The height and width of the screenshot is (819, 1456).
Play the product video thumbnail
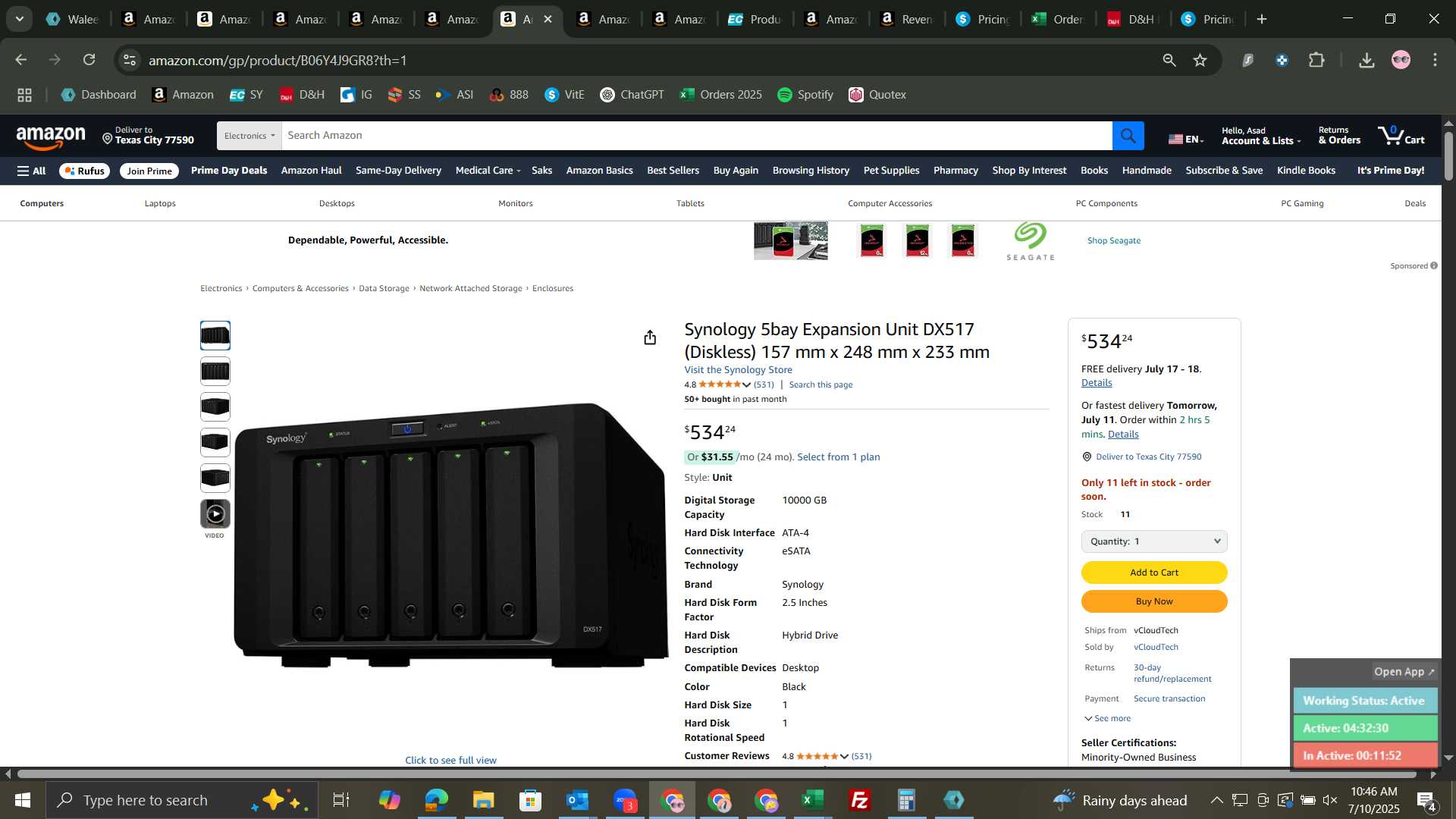point(215,514)
